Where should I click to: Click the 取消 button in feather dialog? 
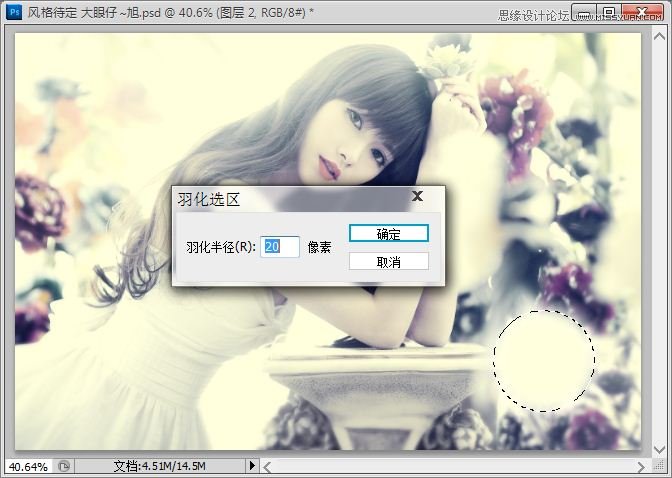pyautogui.click(x=389, y=262)
